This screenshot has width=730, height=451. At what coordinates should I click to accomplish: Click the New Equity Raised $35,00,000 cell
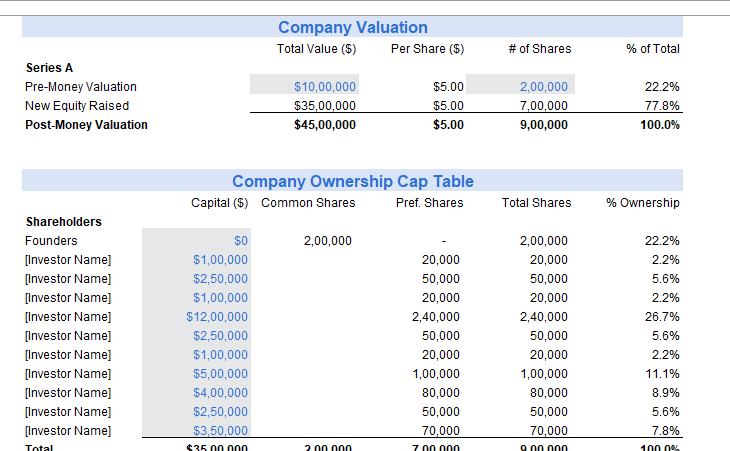[x=325, y=106]
